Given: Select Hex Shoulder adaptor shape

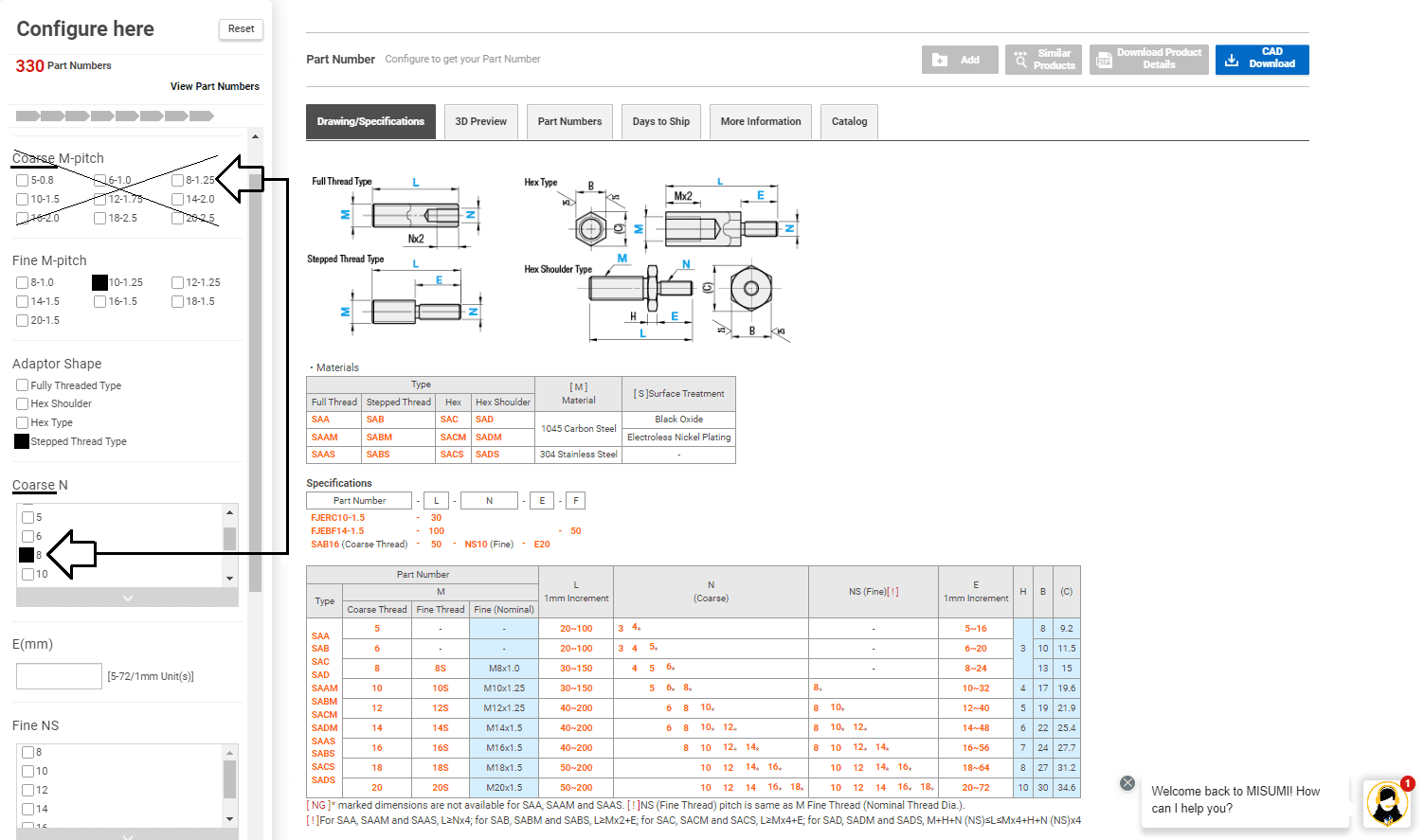Looking at the screenshot, I should pos(23,403).
